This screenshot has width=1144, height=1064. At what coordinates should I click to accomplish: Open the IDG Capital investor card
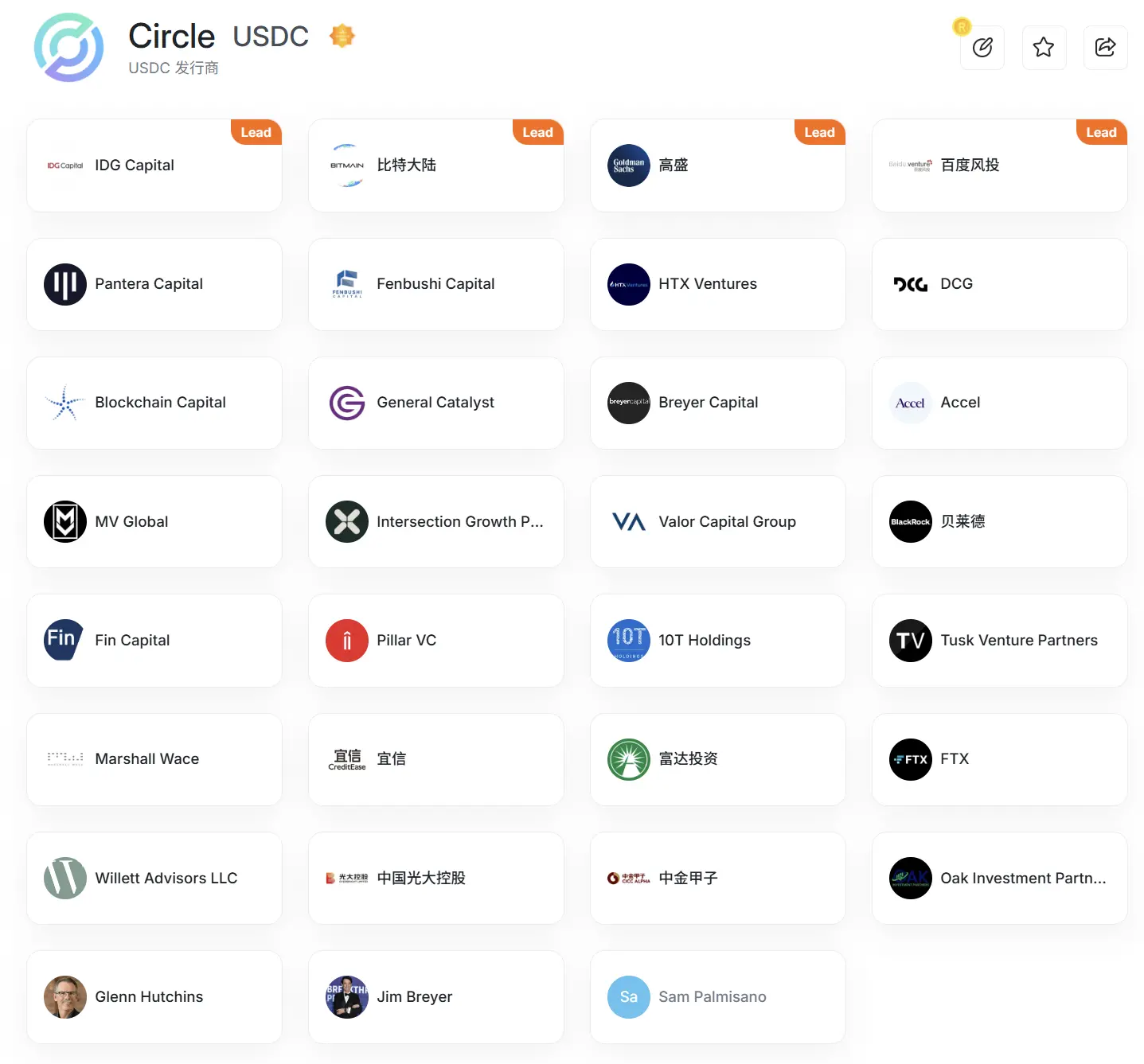click(x=154, y=166)
